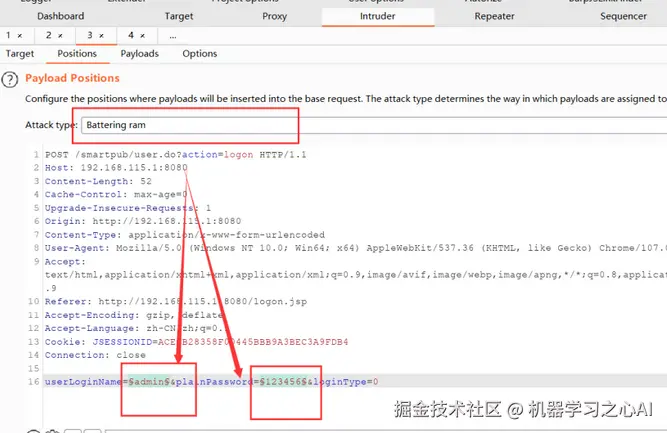Click the Upgrade-Insecure-Requests header line
This screenshot has height=433, width=667.
point(128,208)
